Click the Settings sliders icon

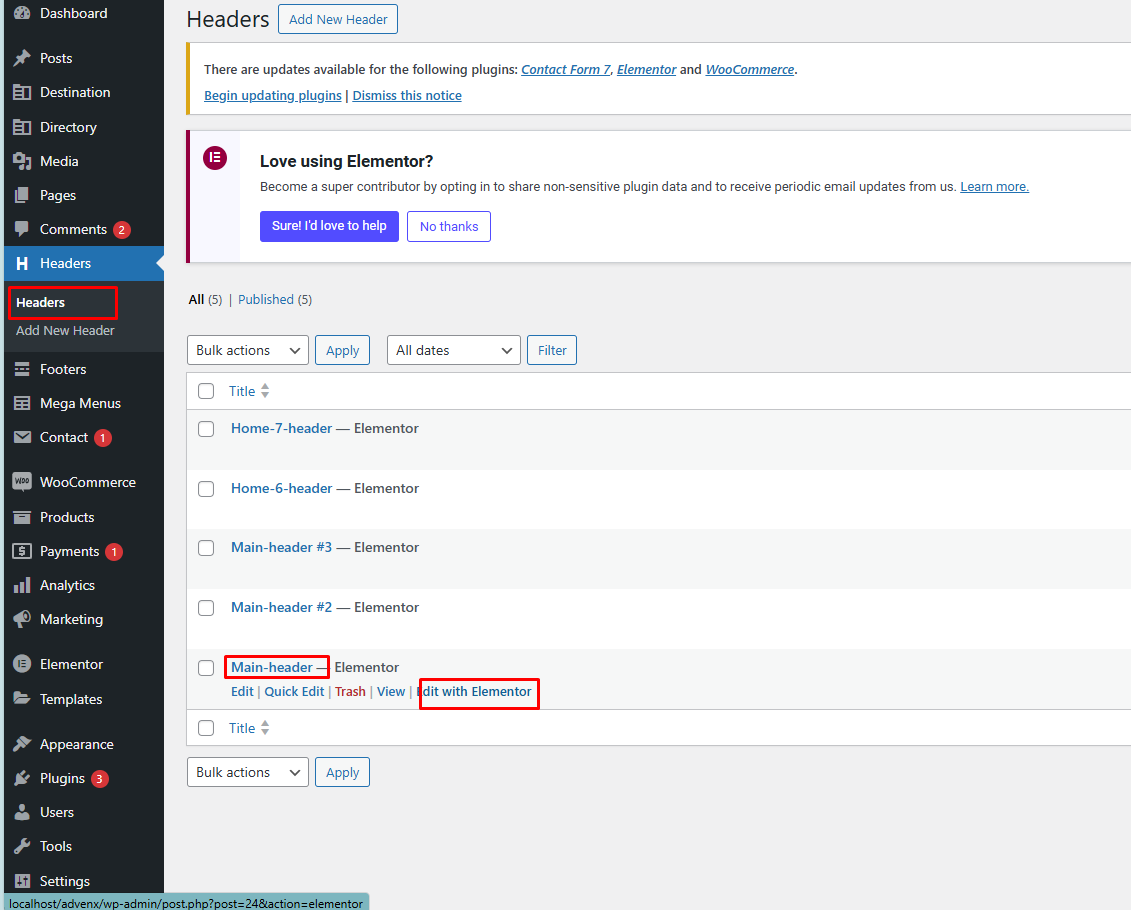click(x=22, y=880)
